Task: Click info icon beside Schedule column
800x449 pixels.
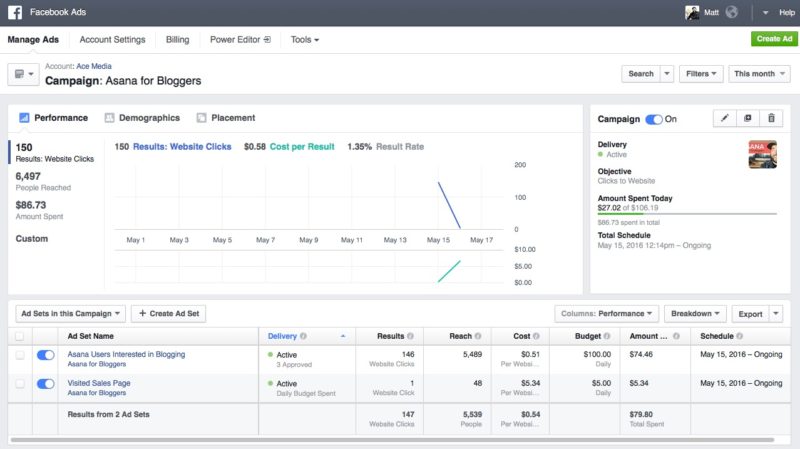Action: (x=739, y=336)
